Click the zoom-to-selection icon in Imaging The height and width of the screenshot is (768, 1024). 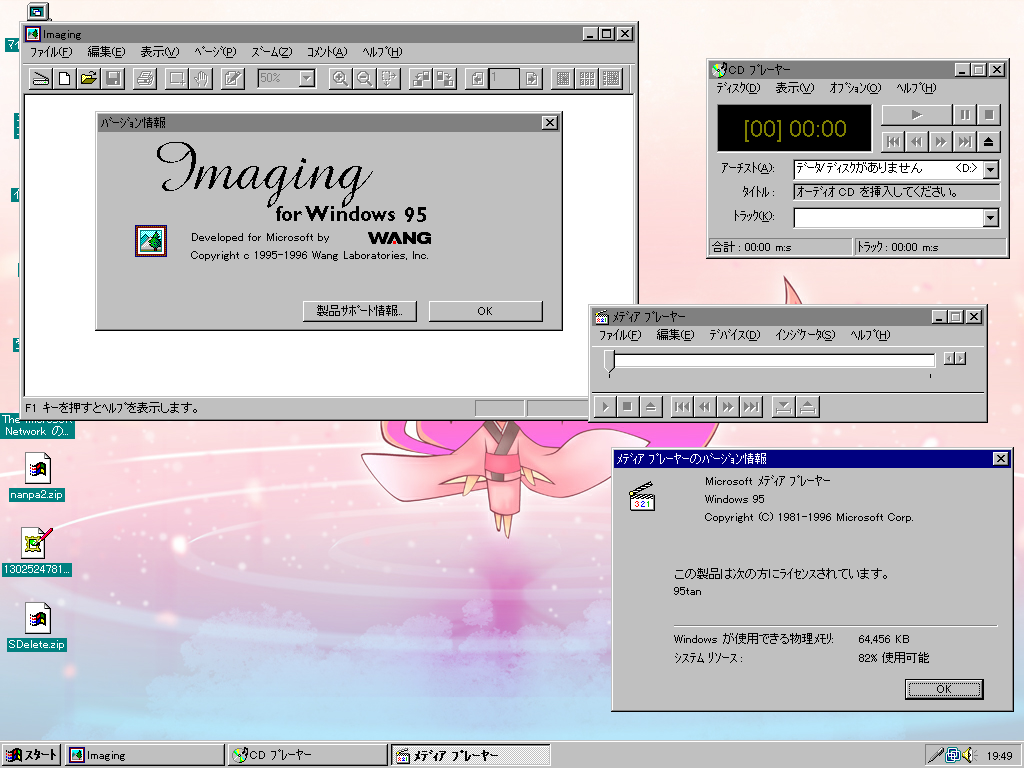[x=389, y=79]
